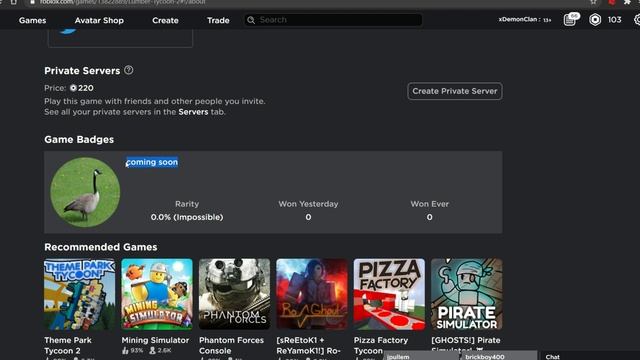The height and width of the screenshot is (360, 640).
Task: Open the jpullem chat tab
Action: pos(421,356)
